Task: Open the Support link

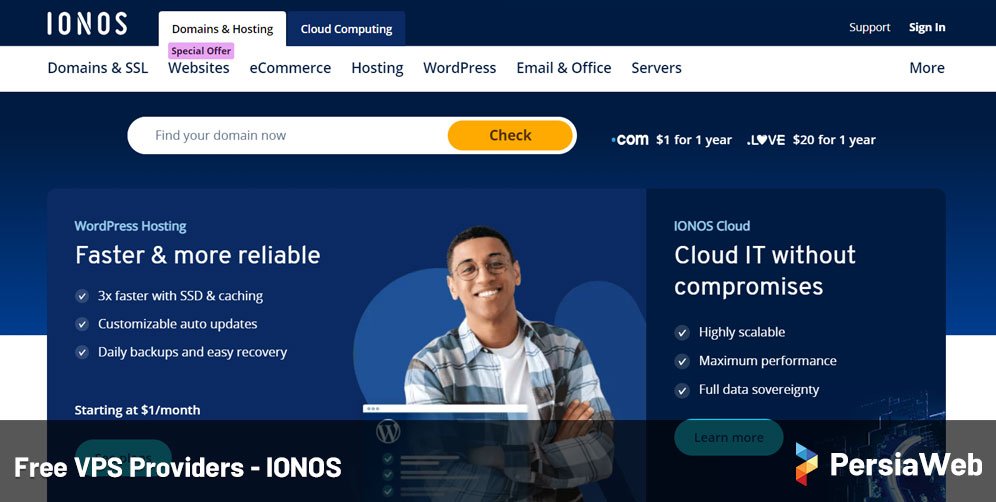Action: pos(870,27)
